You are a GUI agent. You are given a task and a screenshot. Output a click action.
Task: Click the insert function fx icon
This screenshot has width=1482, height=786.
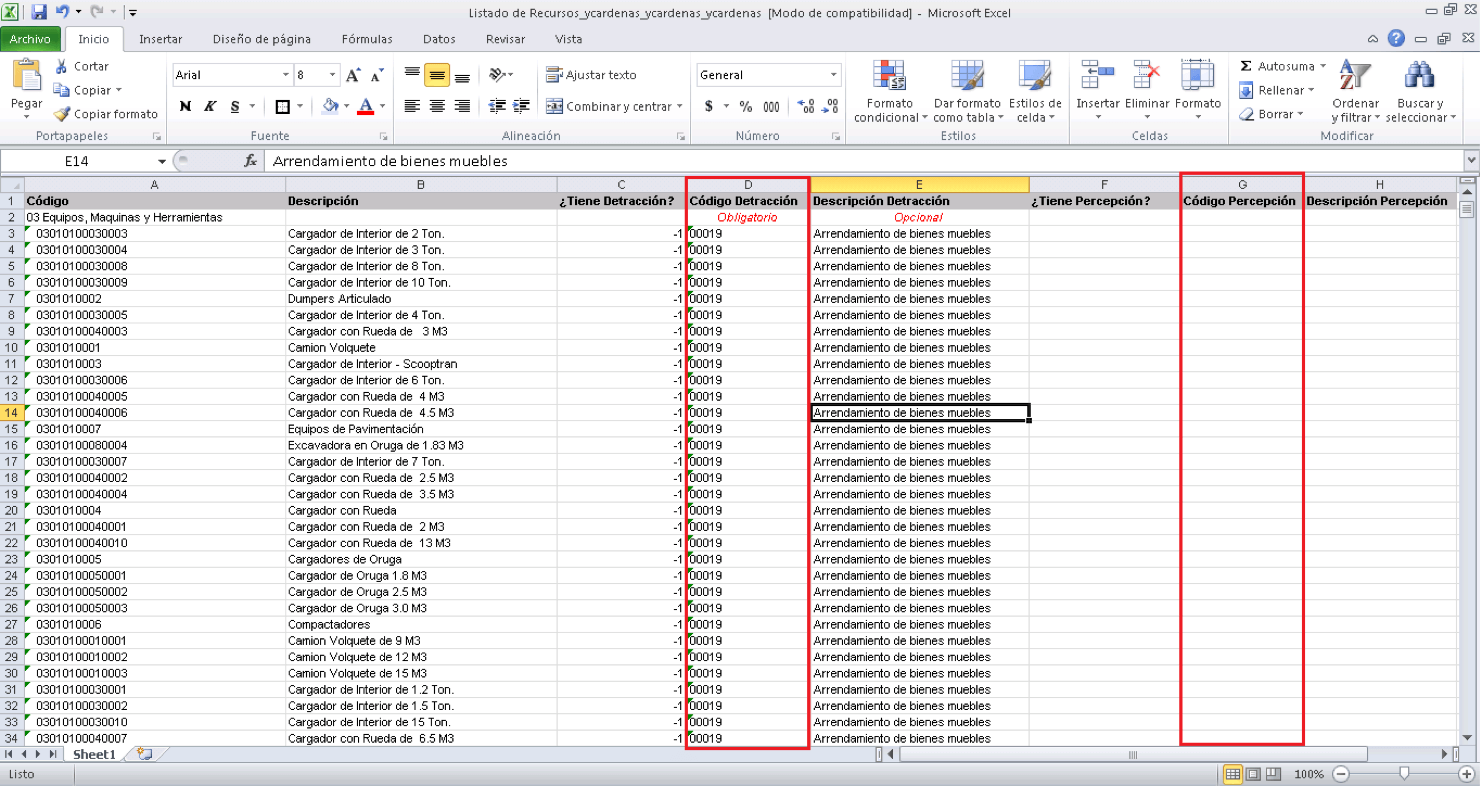[251, 160]
